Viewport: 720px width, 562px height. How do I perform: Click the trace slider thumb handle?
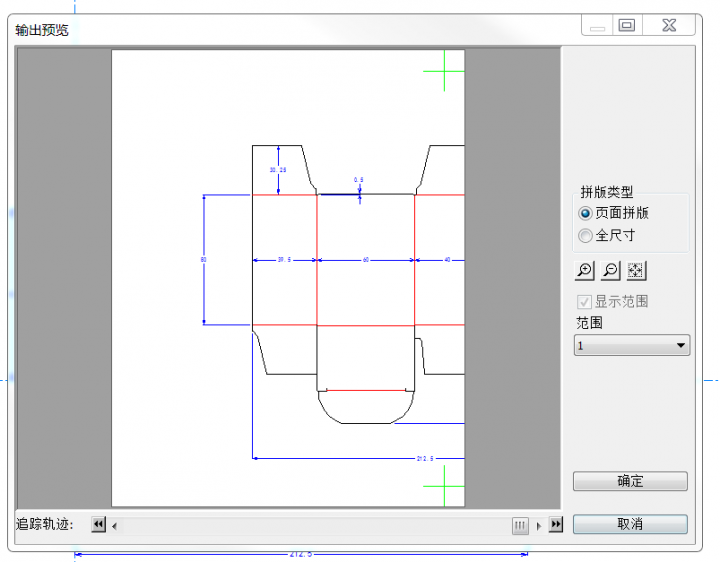520,525
